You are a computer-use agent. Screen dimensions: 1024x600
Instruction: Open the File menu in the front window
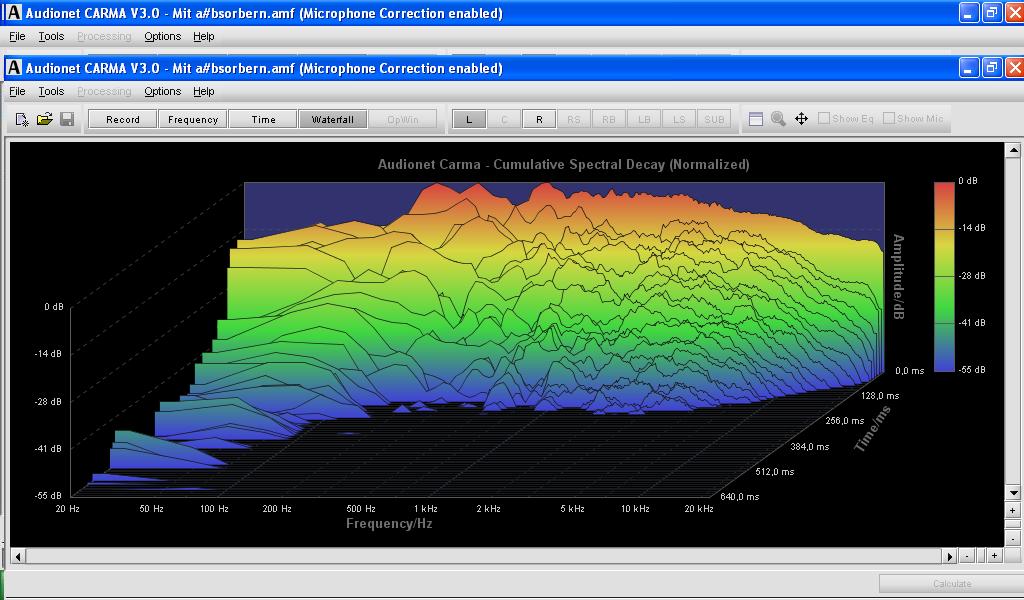point(17,91)
